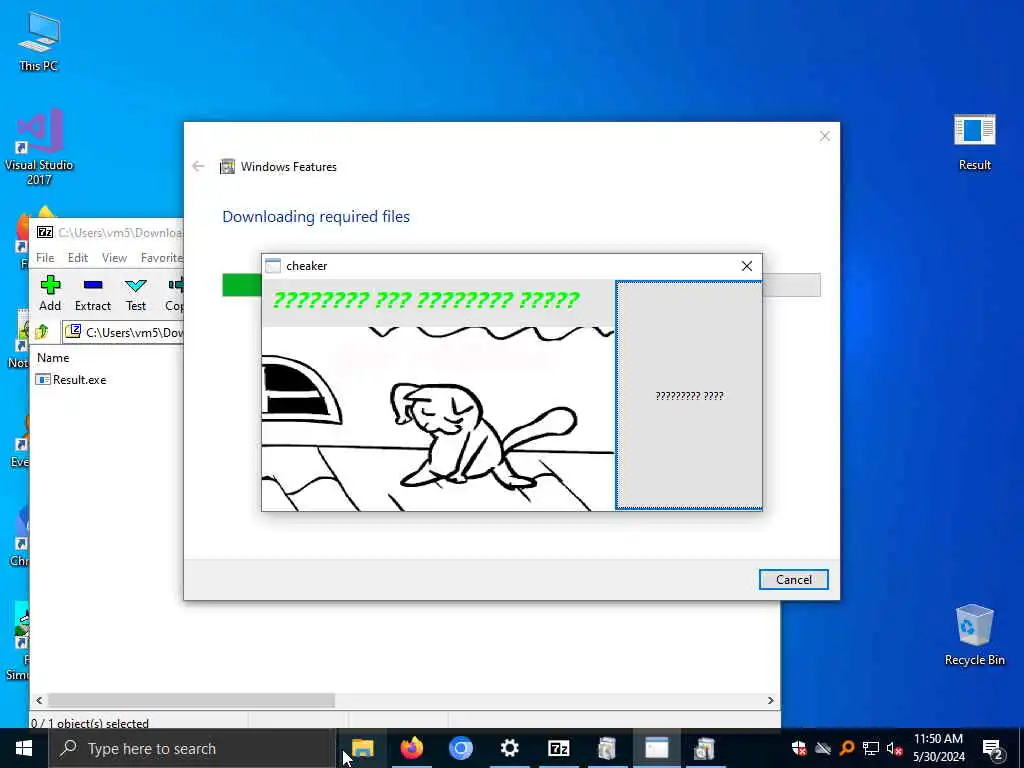Click the Name column header in 7-Zip
This screenshot has width=1024, height=768.
coord(53,358)
